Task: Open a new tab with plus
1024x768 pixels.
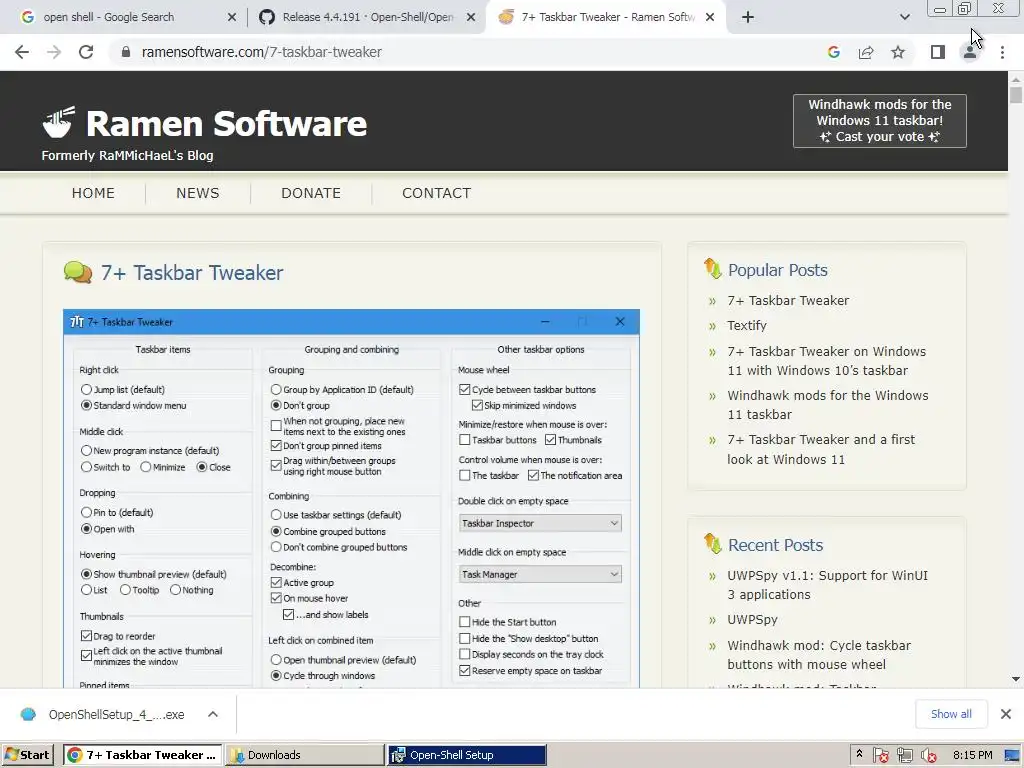Action: (748, 17)
